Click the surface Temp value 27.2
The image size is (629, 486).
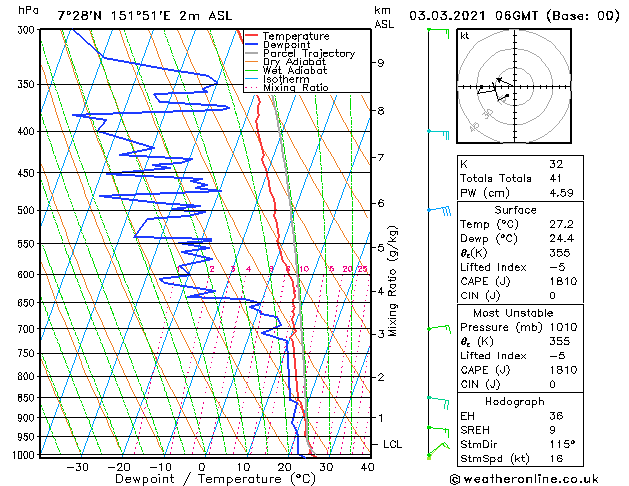561,224
